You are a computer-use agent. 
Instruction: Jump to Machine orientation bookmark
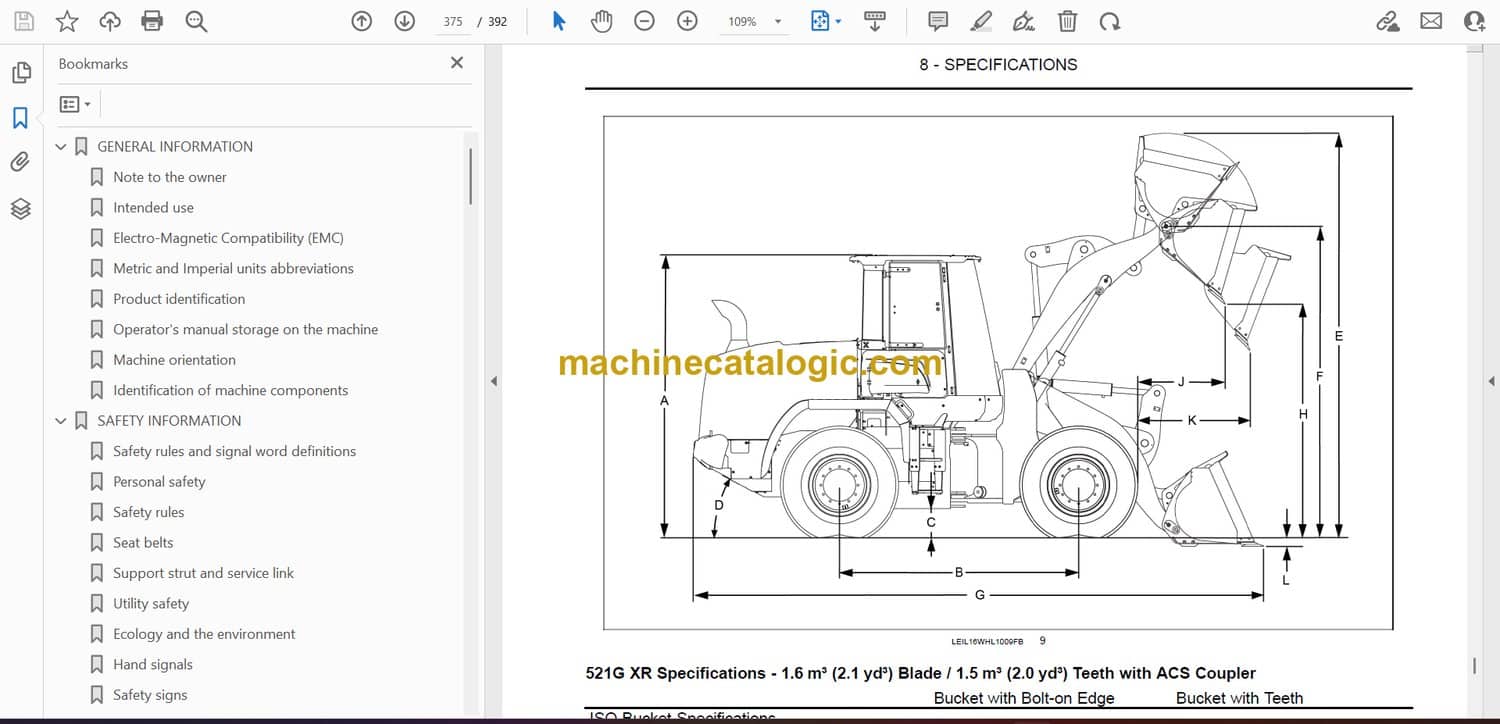point(174,360)
